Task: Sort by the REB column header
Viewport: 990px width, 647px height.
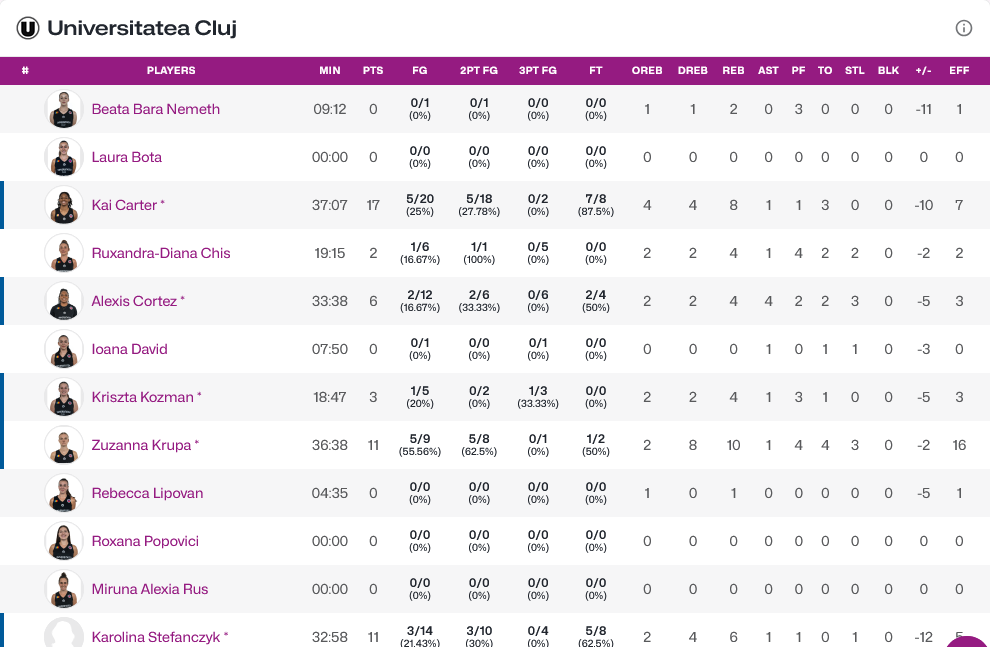Action: coord(733,71)
